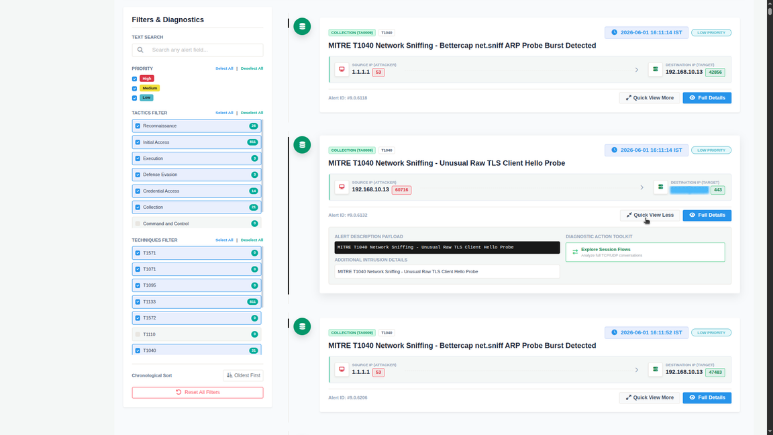773x435 pixels.
Task: Click Select All for Priority
Action: pyautogui.click(x=224, y=69)
